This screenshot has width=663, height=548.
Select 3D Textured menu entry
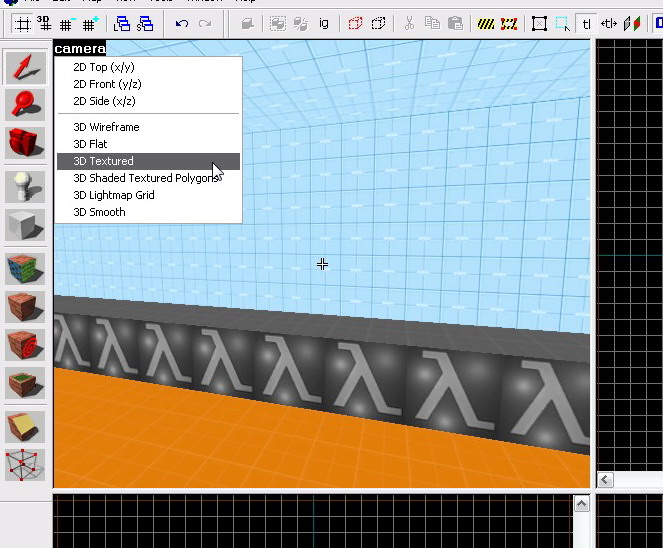(x=148, y=161)
